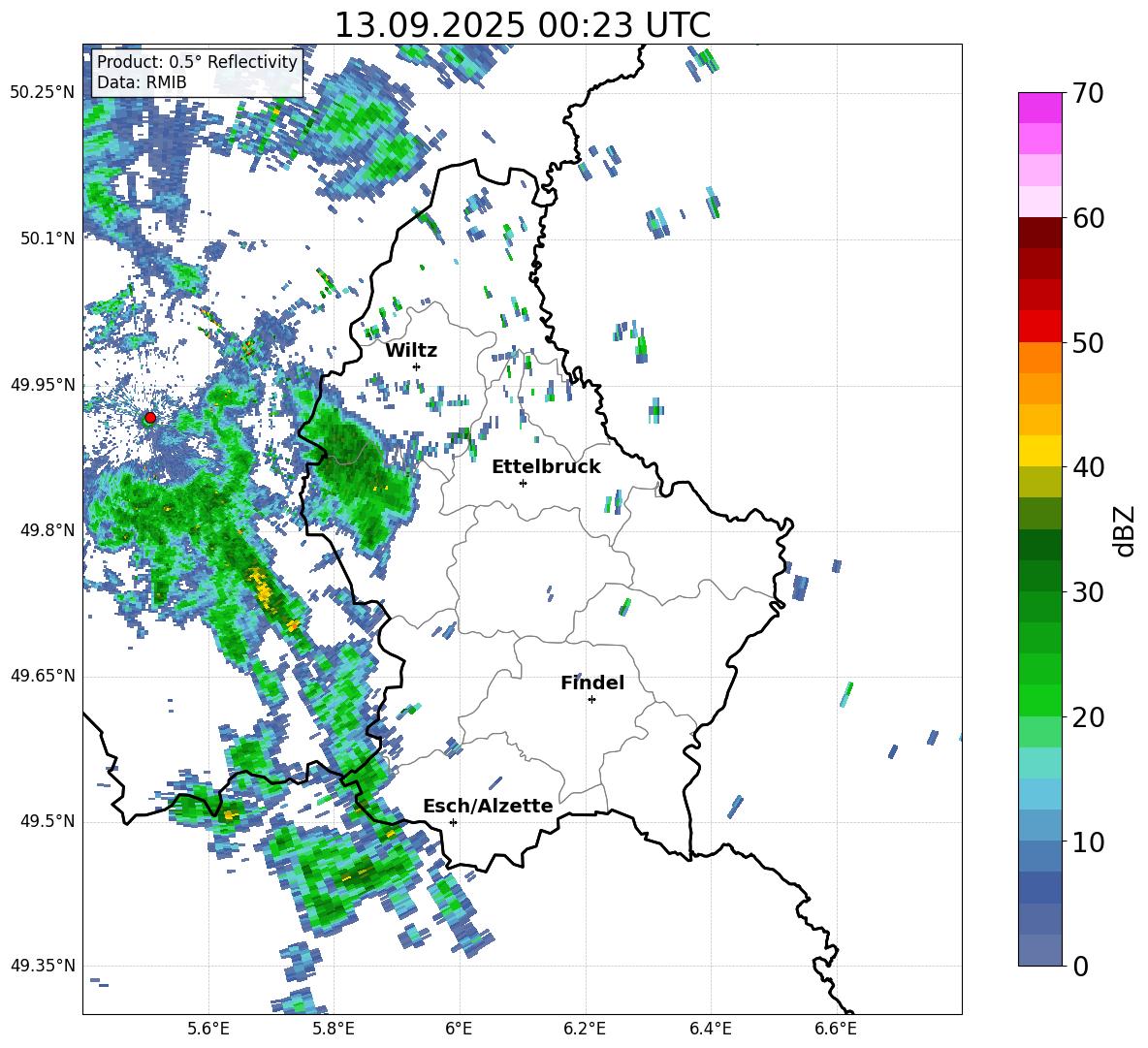Image resolution: width=1148 pixels, height=1048 pixels.
Task: Click the 49.8°N latitude label
Action: pyautogui.click(x=48, y=530)
